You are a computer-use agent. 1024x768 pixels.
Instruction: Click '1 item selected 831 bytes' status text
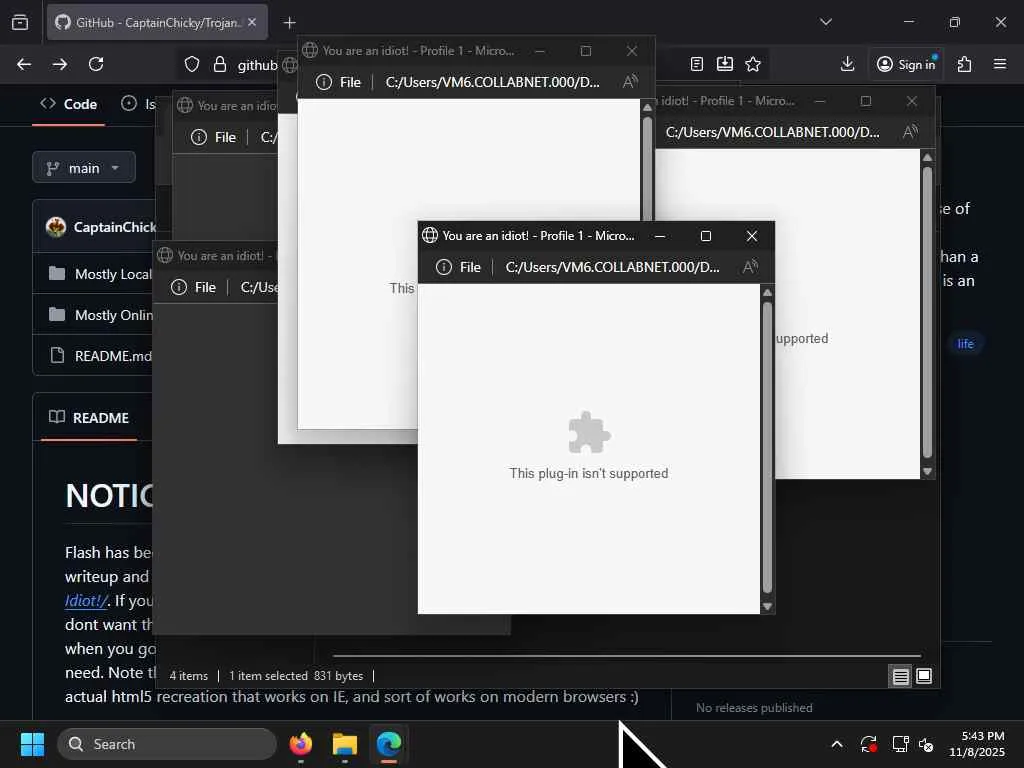pos(296,676)
